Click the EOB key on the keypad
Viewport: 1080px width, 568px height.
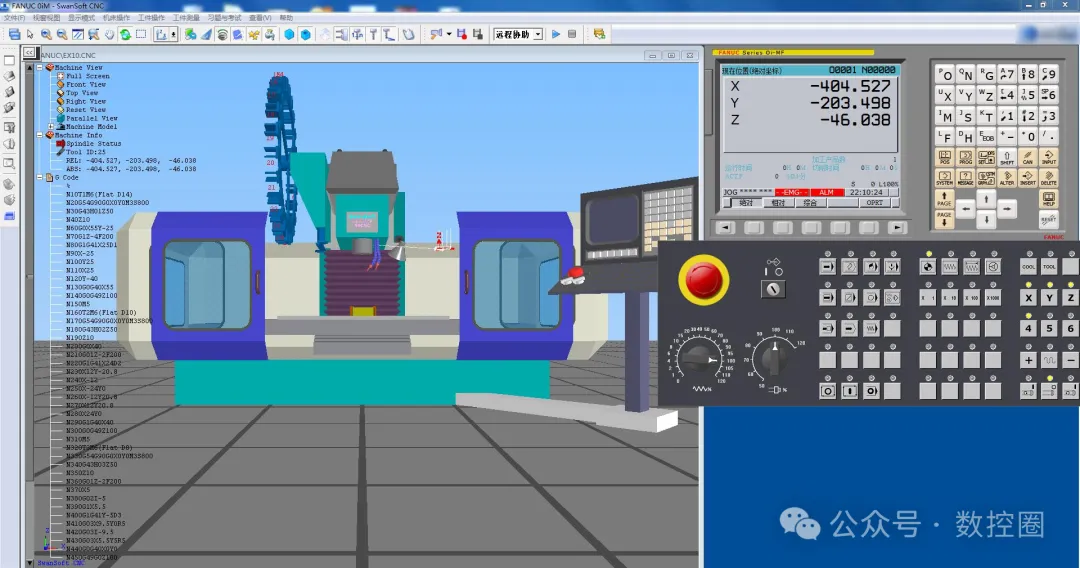(986, 136)
